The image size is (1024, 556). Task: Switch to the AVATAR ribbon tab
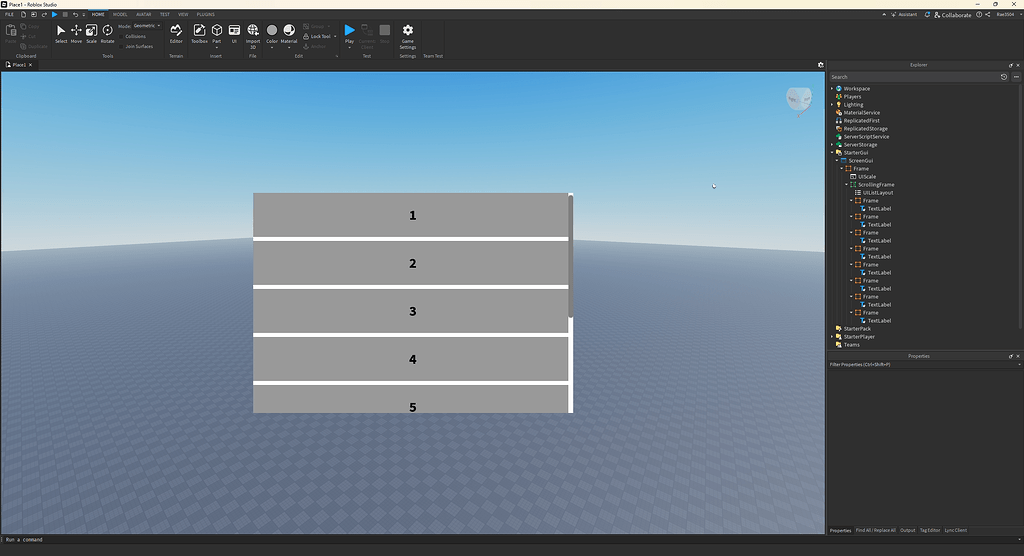click(144, 14)
